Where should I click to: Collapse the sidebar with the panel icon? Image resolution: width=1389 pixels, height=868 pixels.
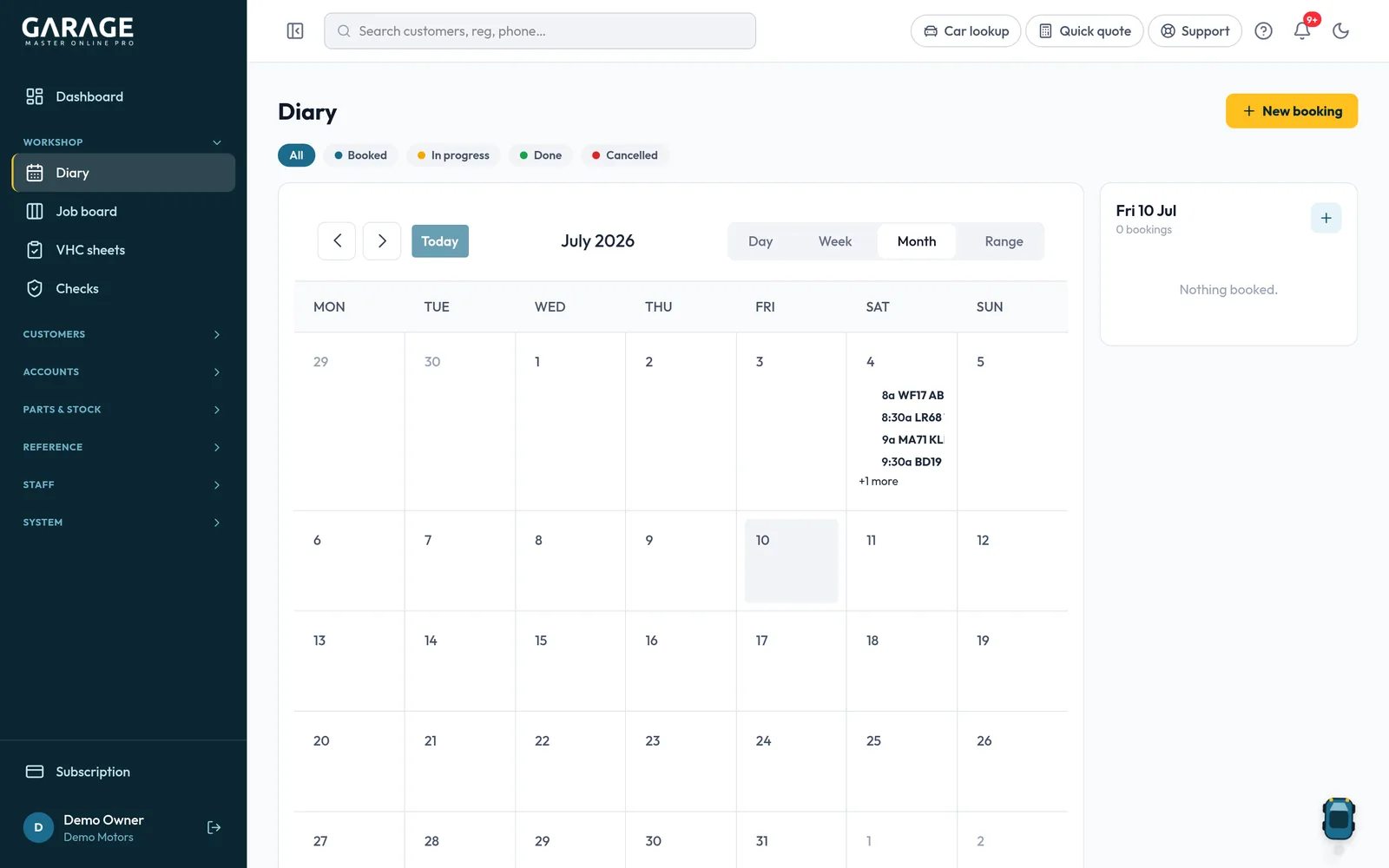(x=295, y=31)
